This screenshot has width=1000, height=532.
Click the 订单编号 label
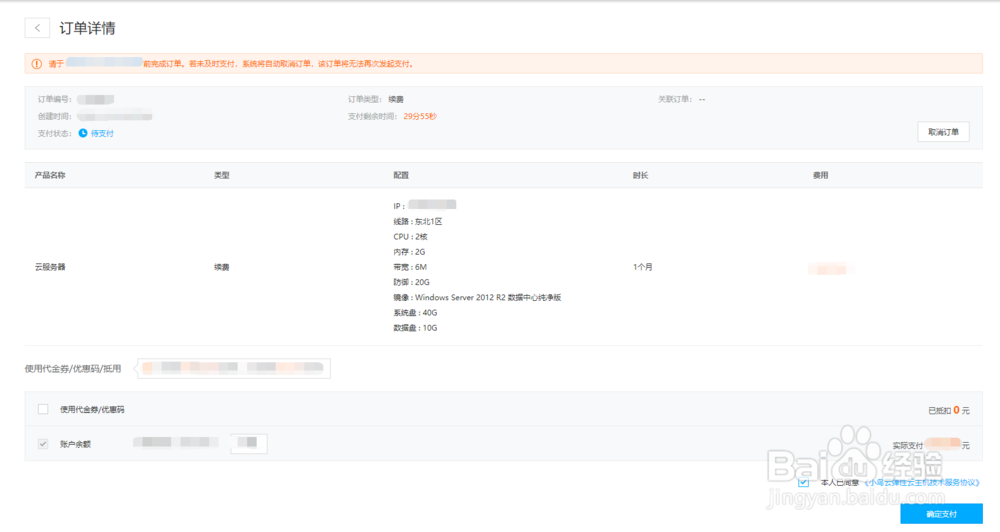54,100
